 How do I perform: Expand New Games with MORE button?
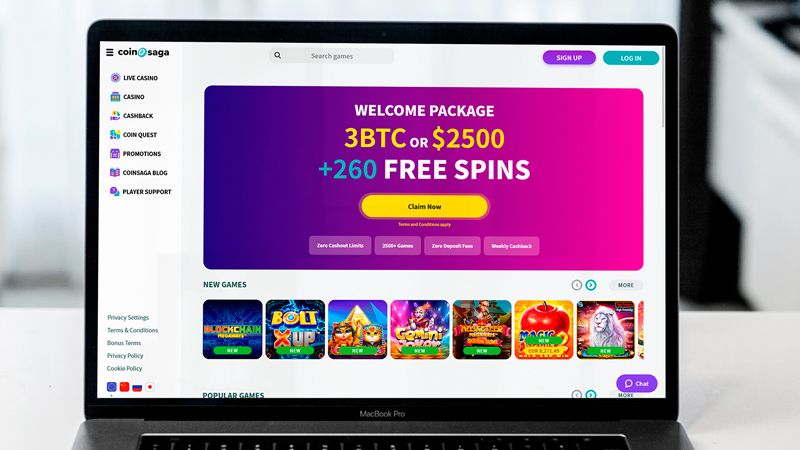click(626, 285)
